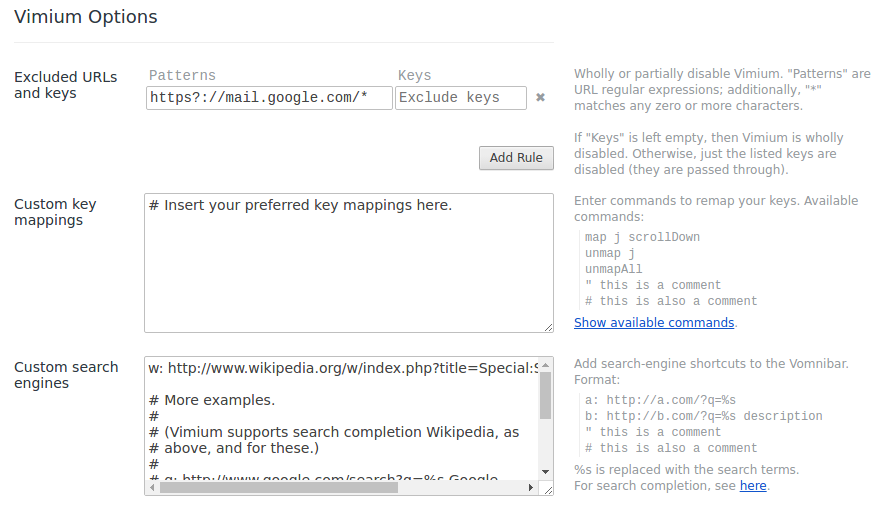The width and height of the screenshot is (885, 528).
Task: Click the 'b: http://b.com/?q=%s description' example
Action: [704, 416]
